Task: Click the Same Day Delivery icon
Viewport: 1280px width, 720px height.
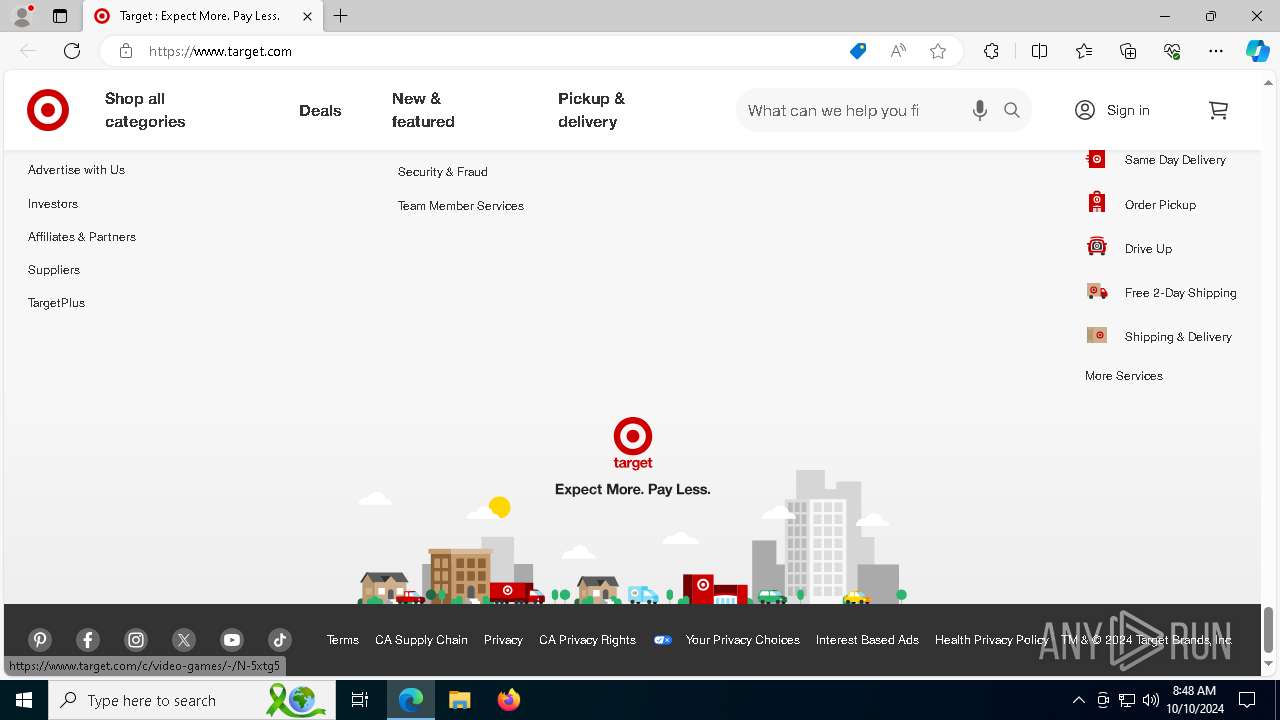Action: [1097, 159]
